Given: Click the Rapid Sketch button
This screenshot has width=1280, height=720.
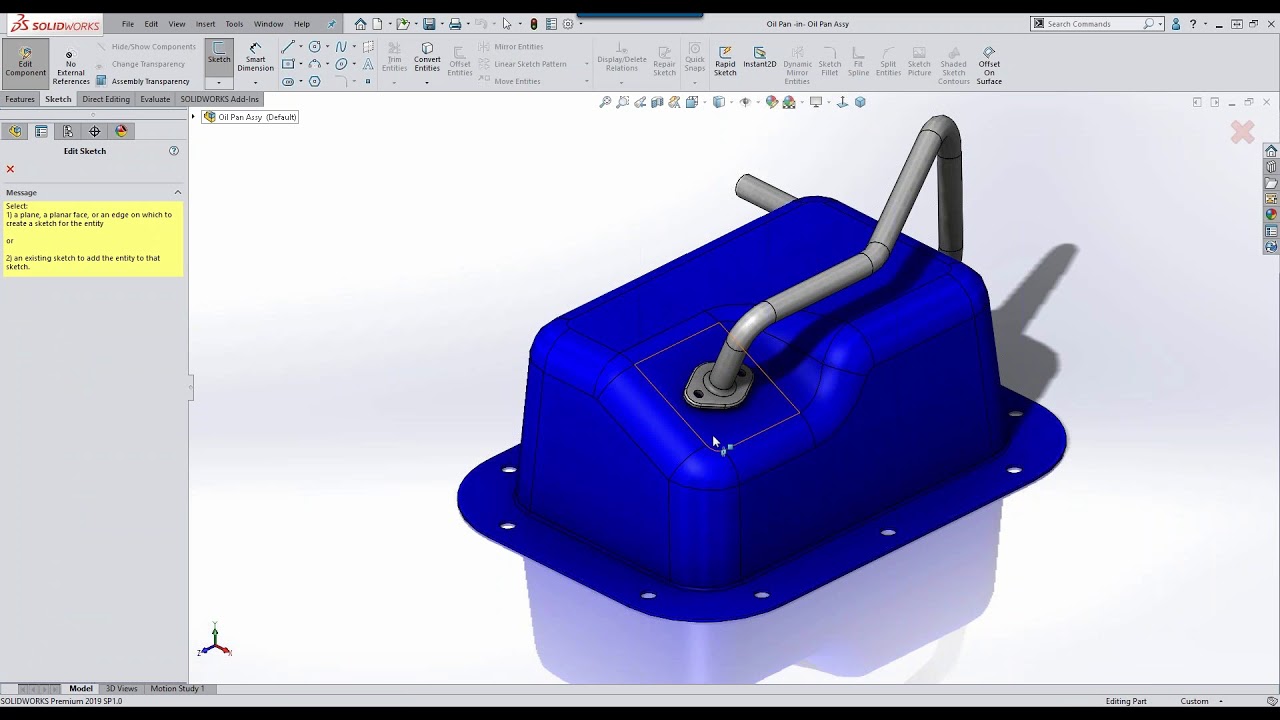Looking at the screenshot, I should tap(725, 60).
